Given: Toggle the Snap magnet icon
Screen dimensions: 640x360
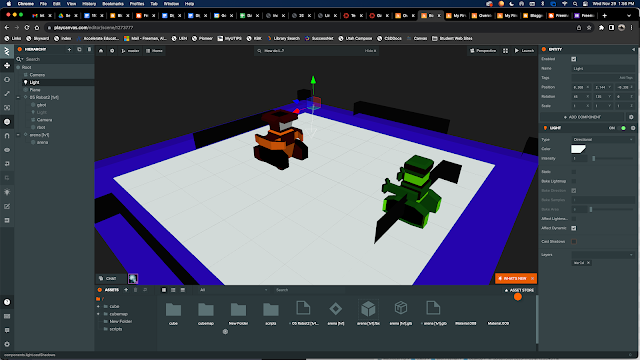Looking at the screenshot, I should pos(7,136).
